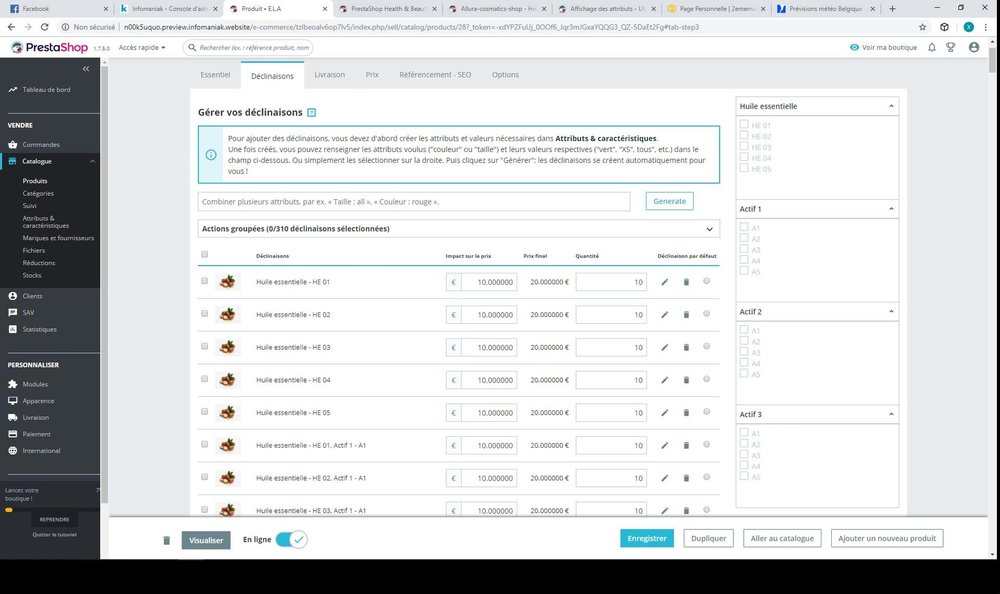Image resolution: width=1000 pixels, height=594 pixels.
Task: Collapse the Catalogue sidebar menu
Action: pyautogui.click(x=92, y=161)
